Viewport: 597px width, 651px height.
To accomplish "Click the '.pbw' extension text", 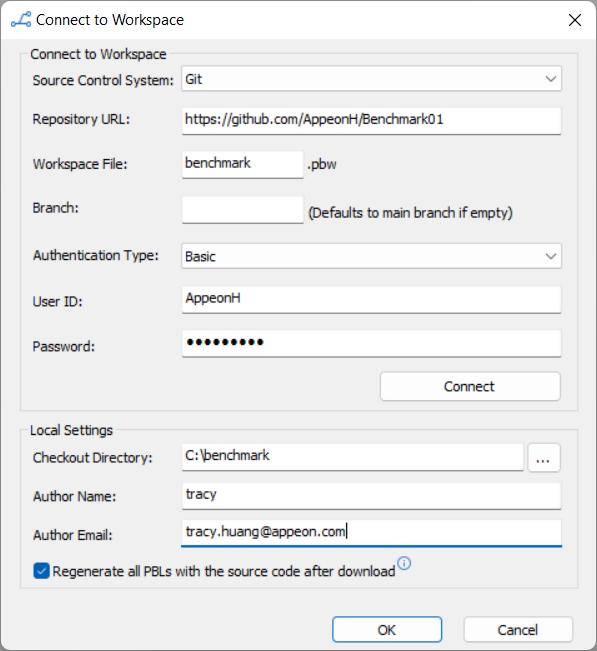I will tap(322, 164).
